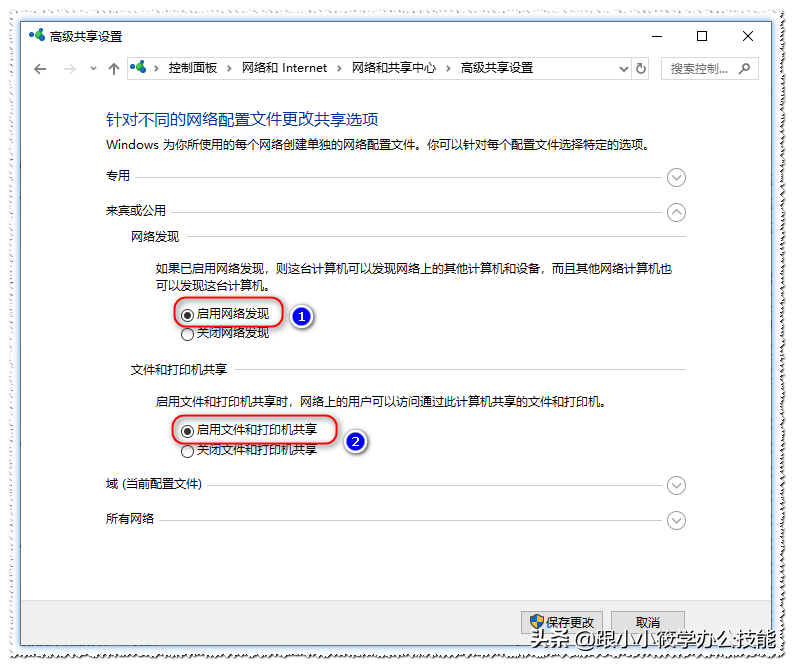This screenshot has width=794, height=667.
Task: Click the network icon in address bar
Action: (138, 67)
